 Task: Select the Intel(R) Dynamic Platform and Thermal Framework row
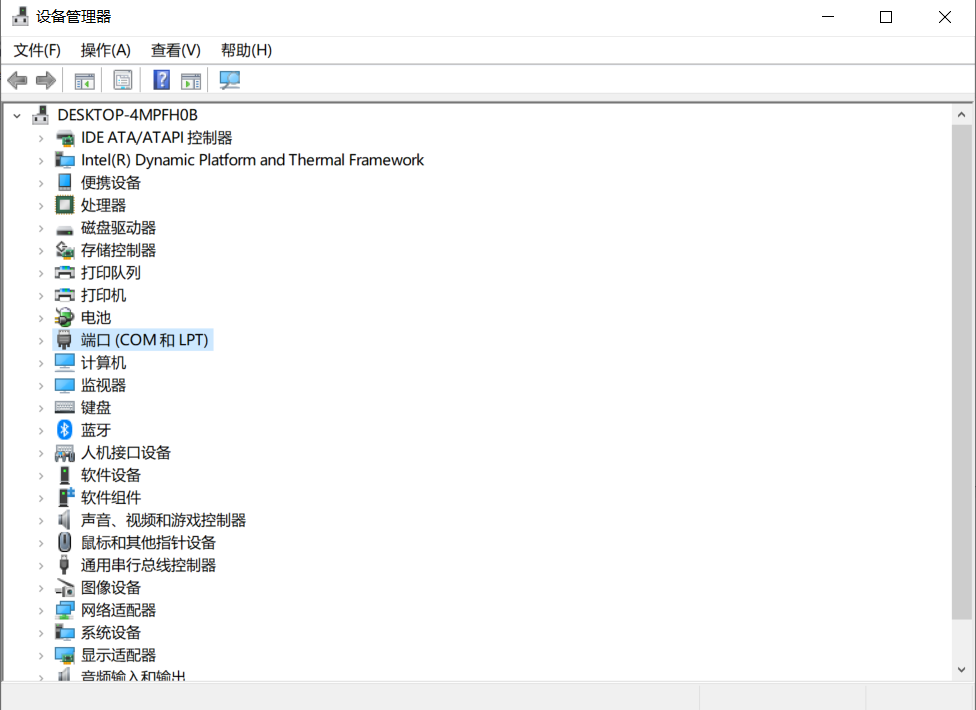coord(252,161)
